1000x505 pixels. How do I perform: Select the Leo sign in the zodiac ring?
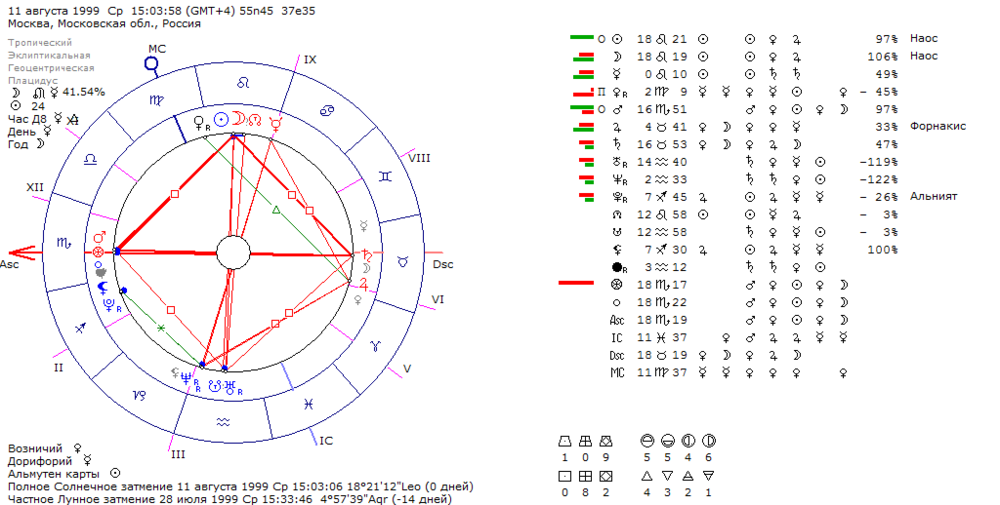(x=243, y=84)
